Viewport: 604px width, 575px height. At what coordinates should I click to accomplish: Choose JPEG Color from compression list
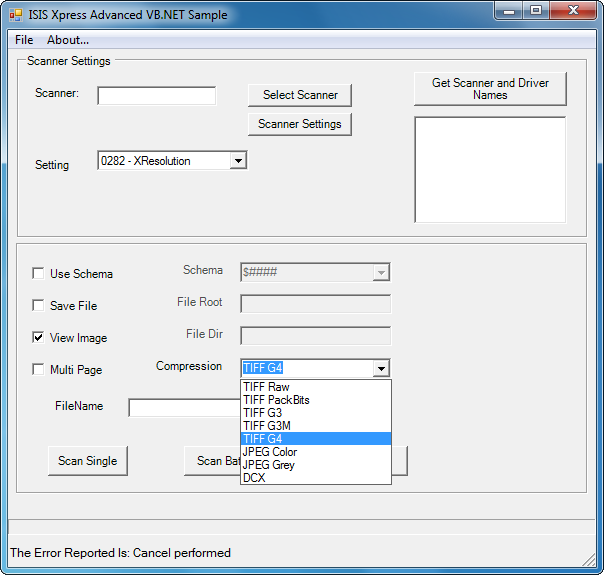(316, 452)
